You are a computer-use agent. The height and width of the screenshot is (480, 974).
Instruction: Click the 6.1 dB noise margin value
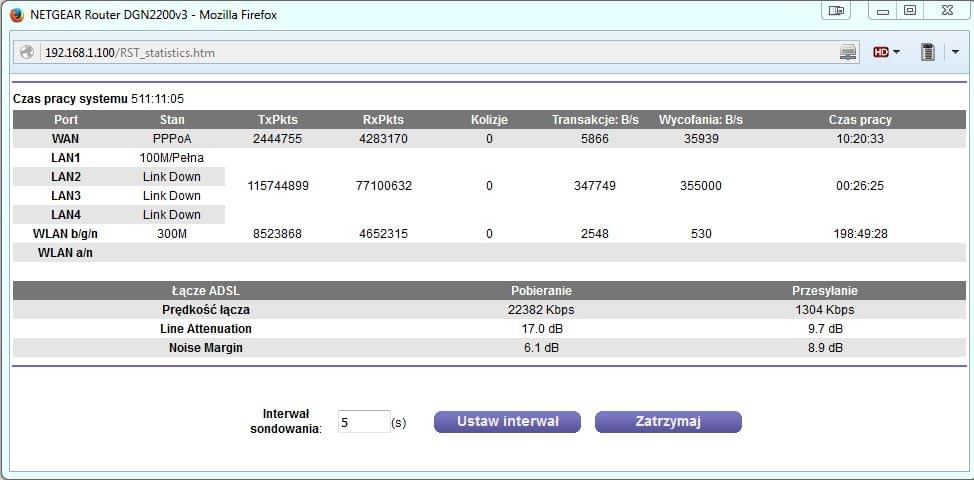(541, 348)
